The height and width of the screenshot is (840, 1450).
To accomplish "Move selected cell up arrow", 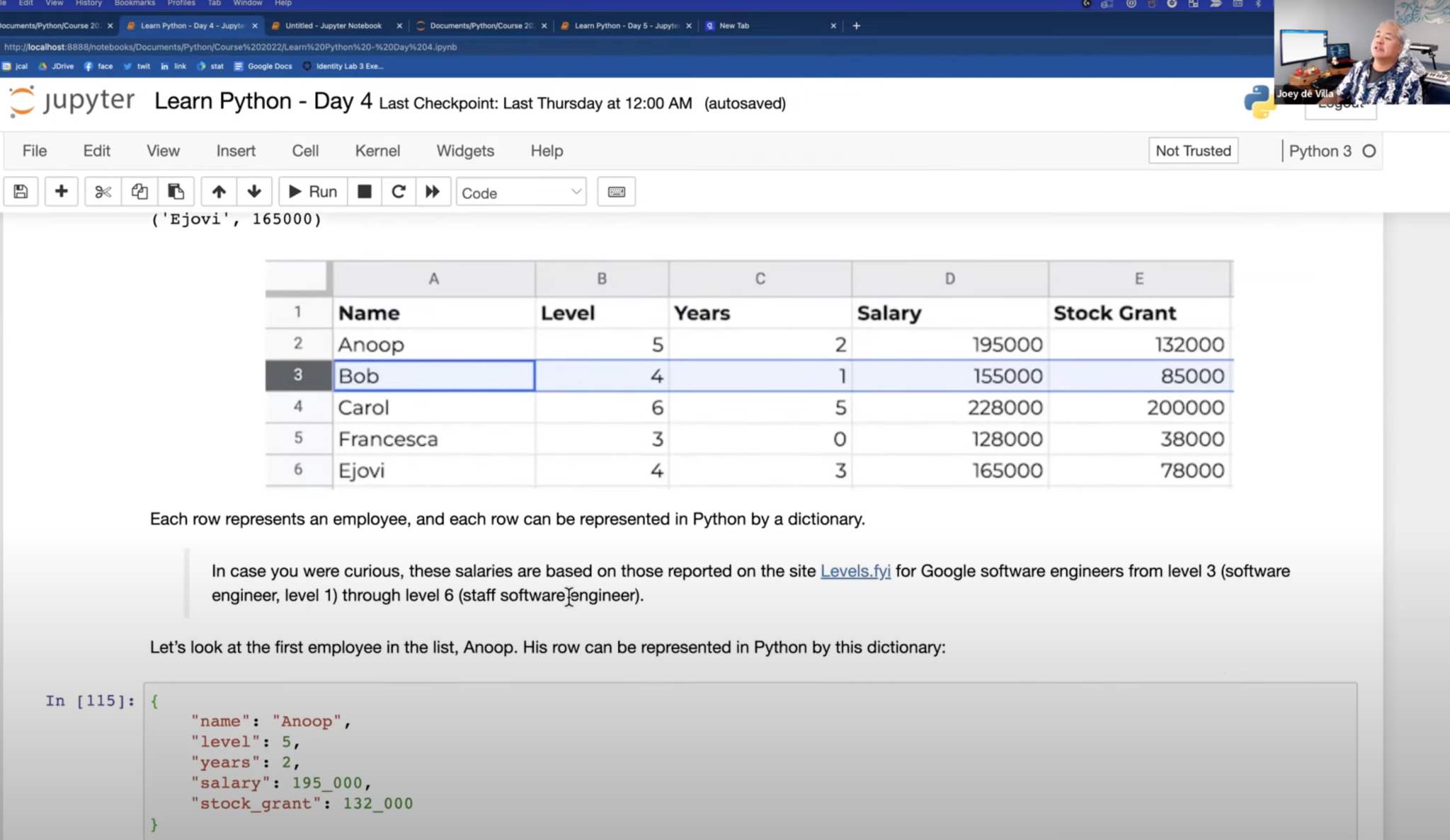I will tap(219, 192).
